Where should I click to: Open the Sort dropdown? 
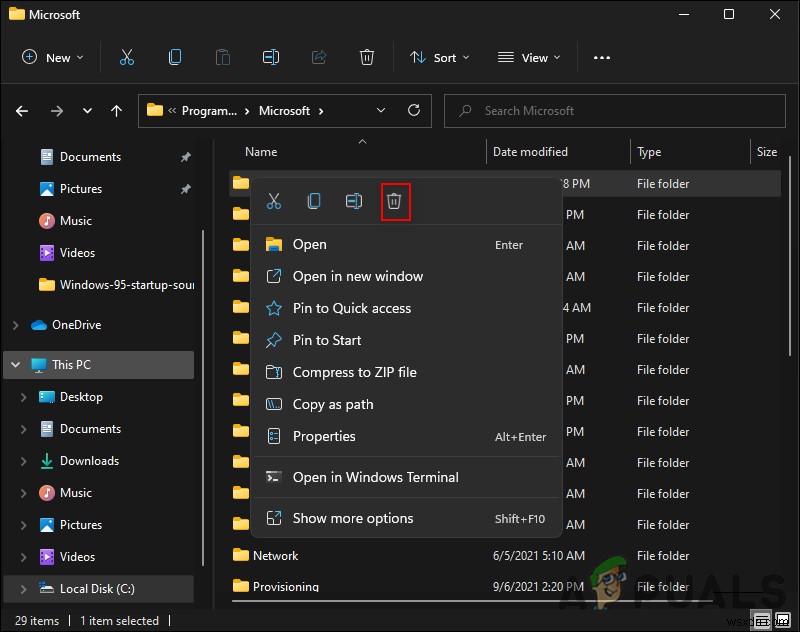tap(440, 57)
